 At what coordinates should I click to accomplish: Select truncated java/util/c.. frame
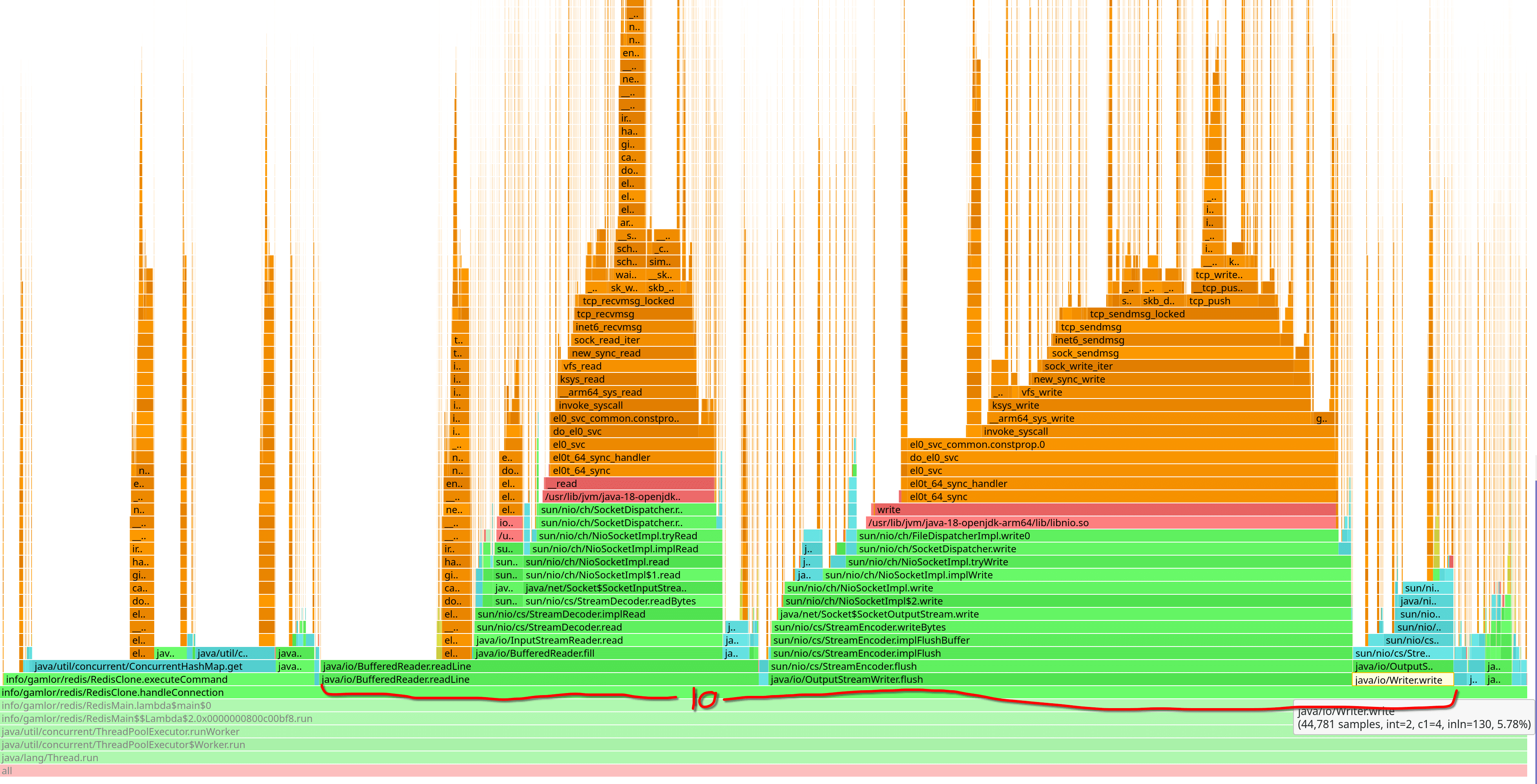(x=235, y=653)
